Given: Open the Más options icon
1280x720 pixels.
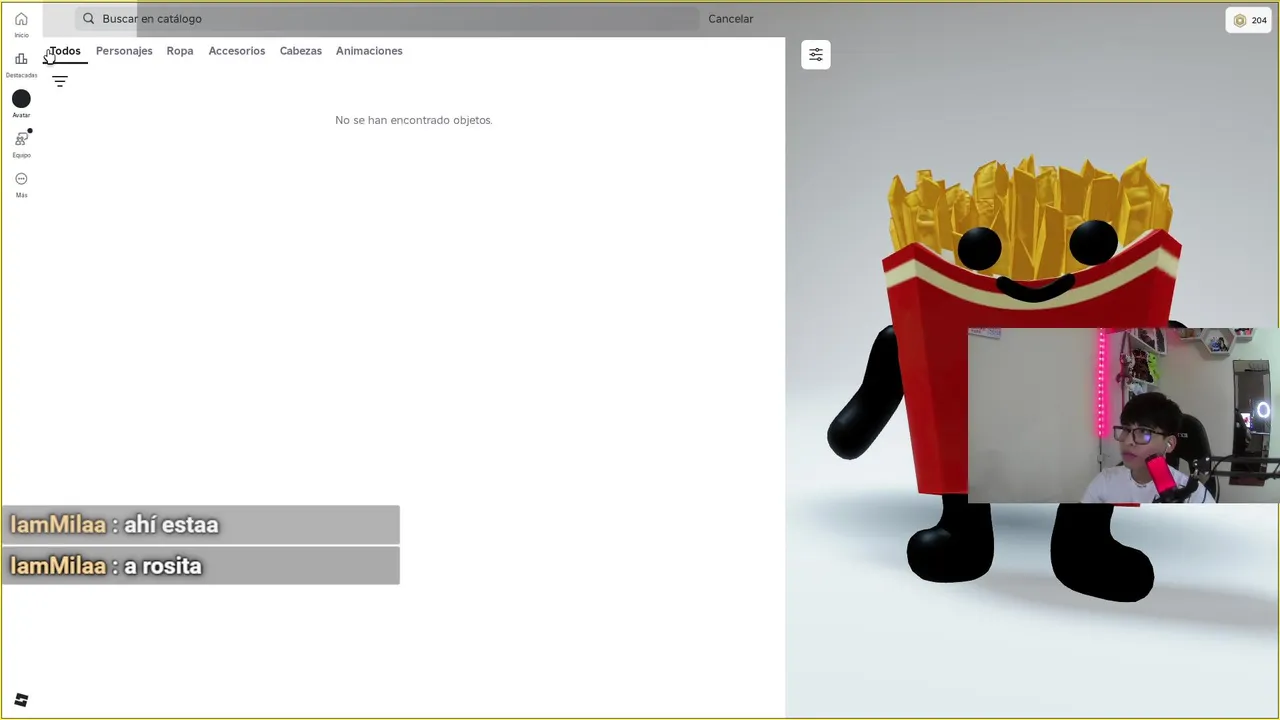Looking at the screenshot, I should (x=21, y=179).
